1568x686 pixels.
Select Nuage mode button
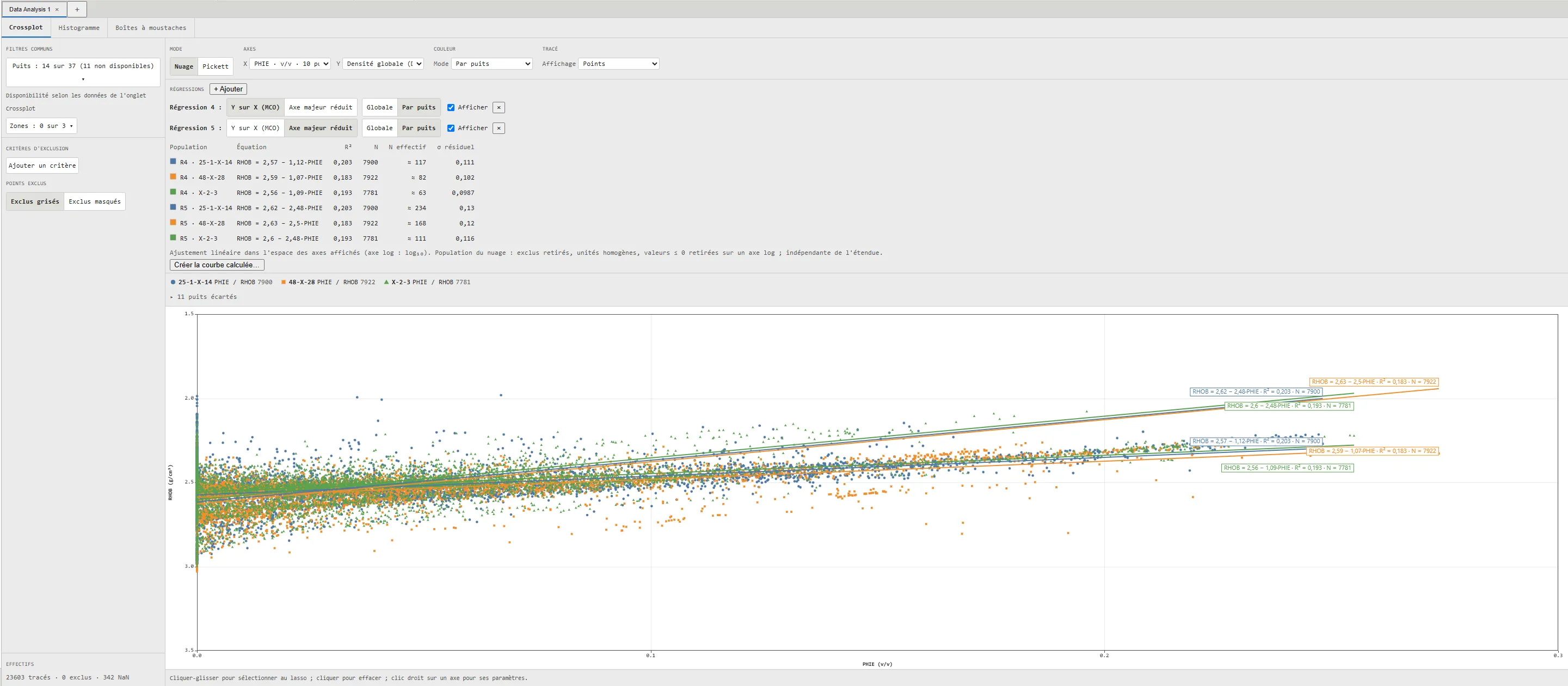[x=184, y=66]
